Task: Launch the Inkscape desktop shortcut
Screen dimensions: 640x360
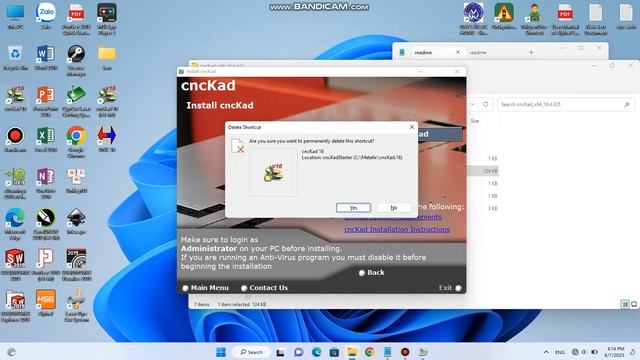Action: coord(76,221)
